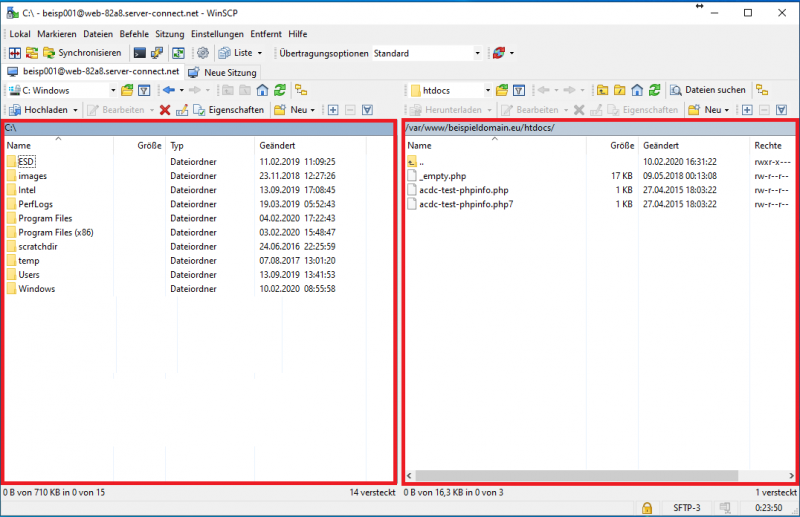Screen dimensions: 800x517
Task: Open the Einstellungen menu
Action: [x=217, y=34]
